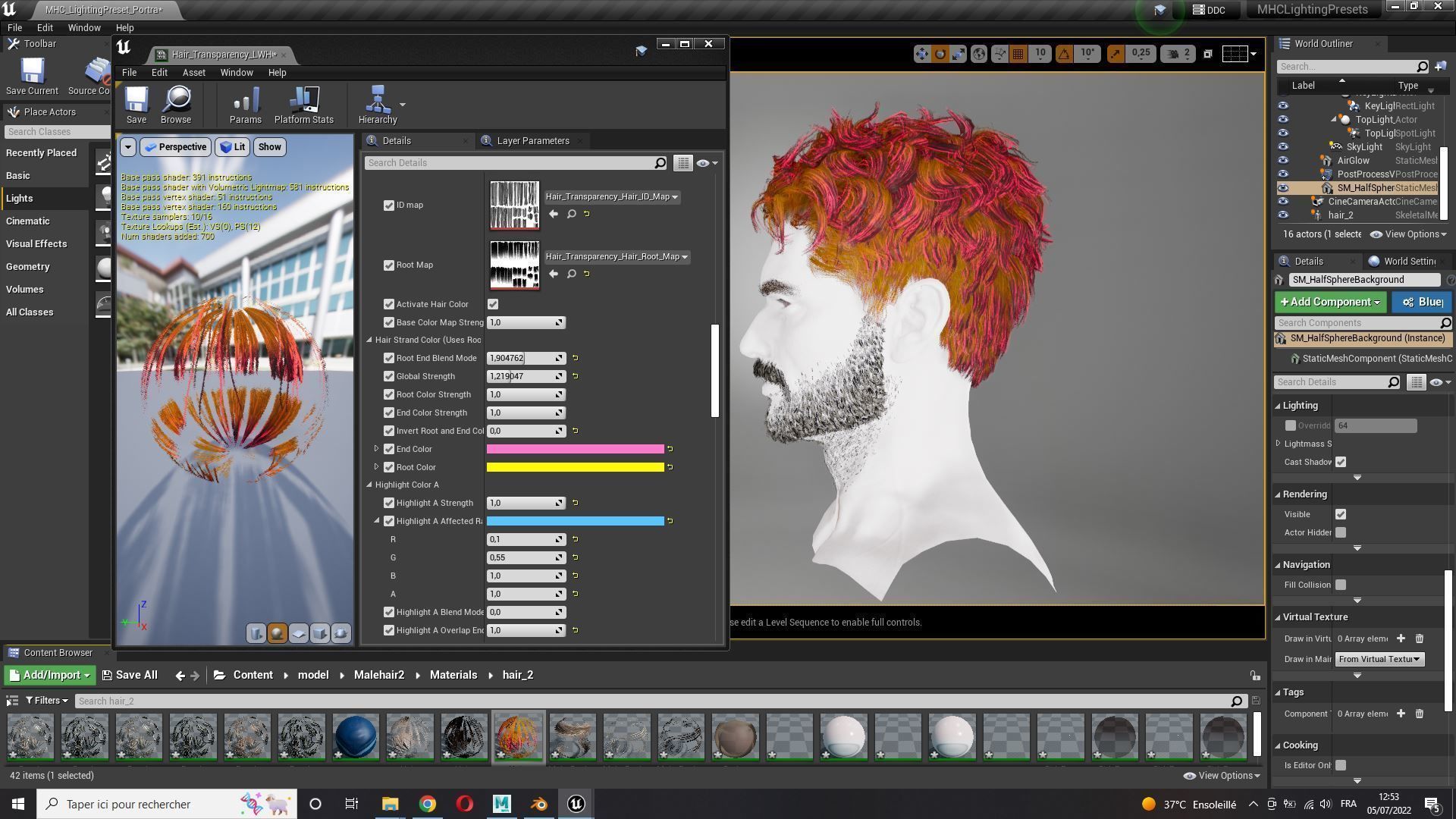This screenshot has width=1456, height=819.
Task: Use selected asset for Root Map
Action: (554, 274)
